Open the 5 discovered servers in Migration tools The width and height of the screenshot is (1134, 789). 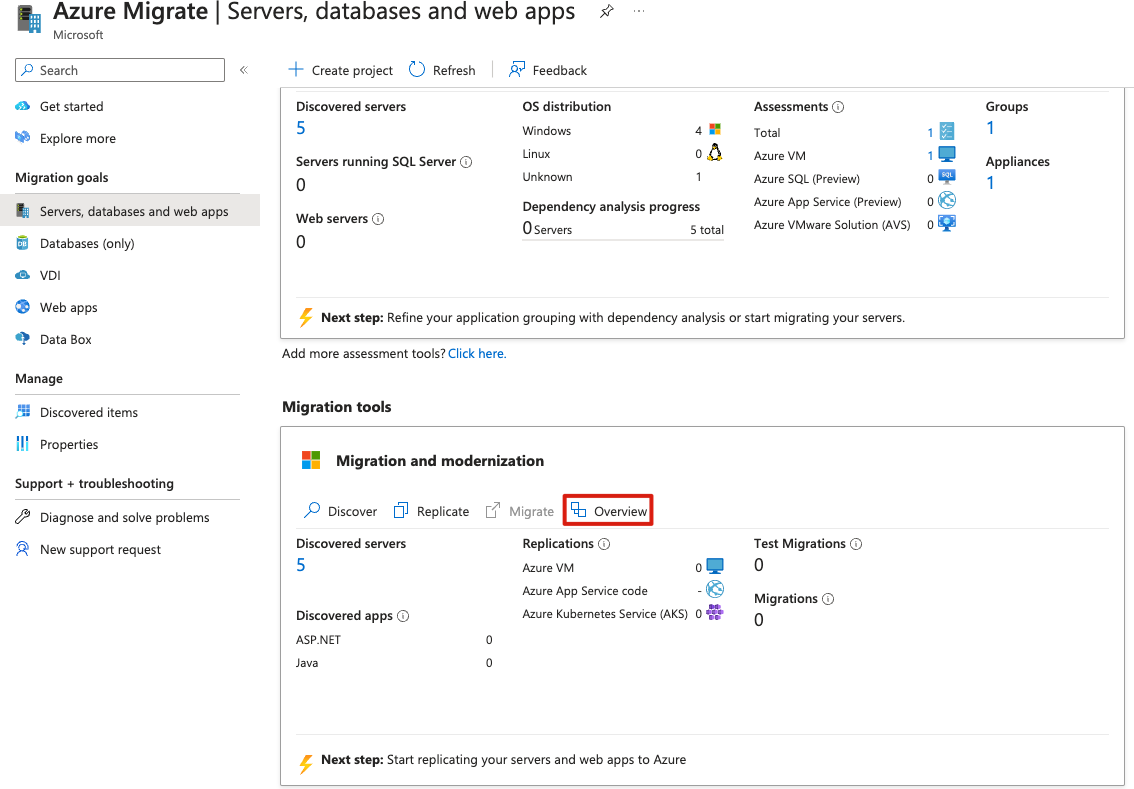point(301,565)
